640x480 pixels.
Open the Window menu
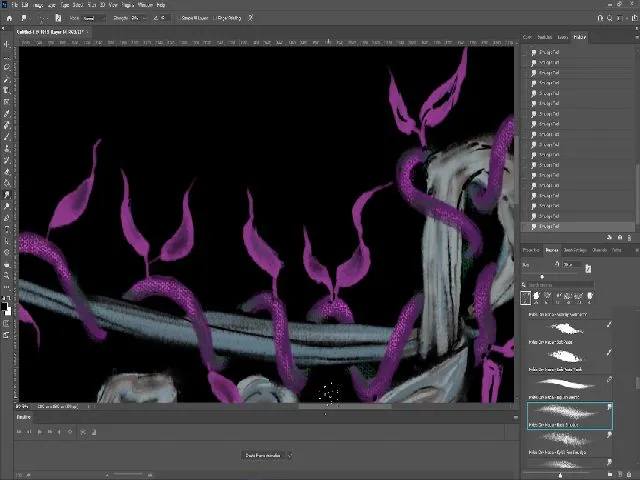pyautogui.click(x=145, y=5)
